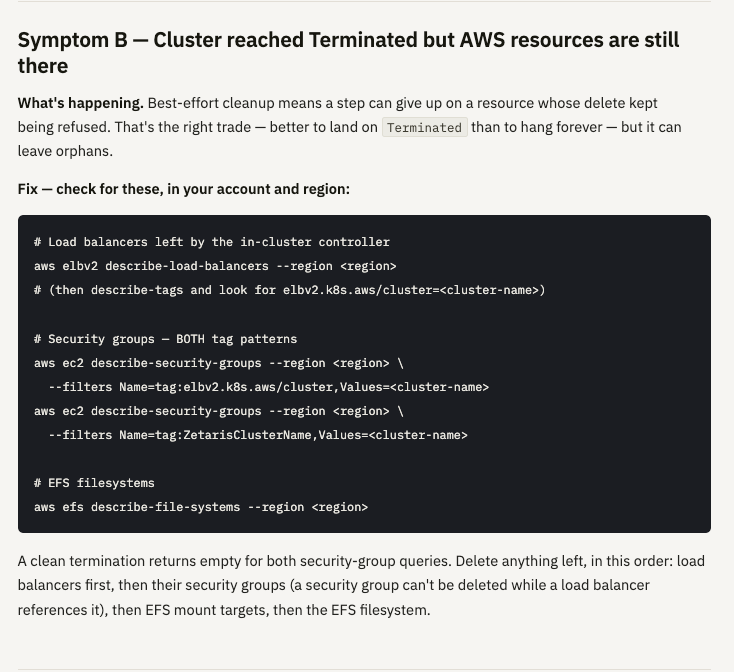This screenshot has height=672, width=734.
Task: Click the "Fix — check for these" bold line
Action: (x=184, y=189)
